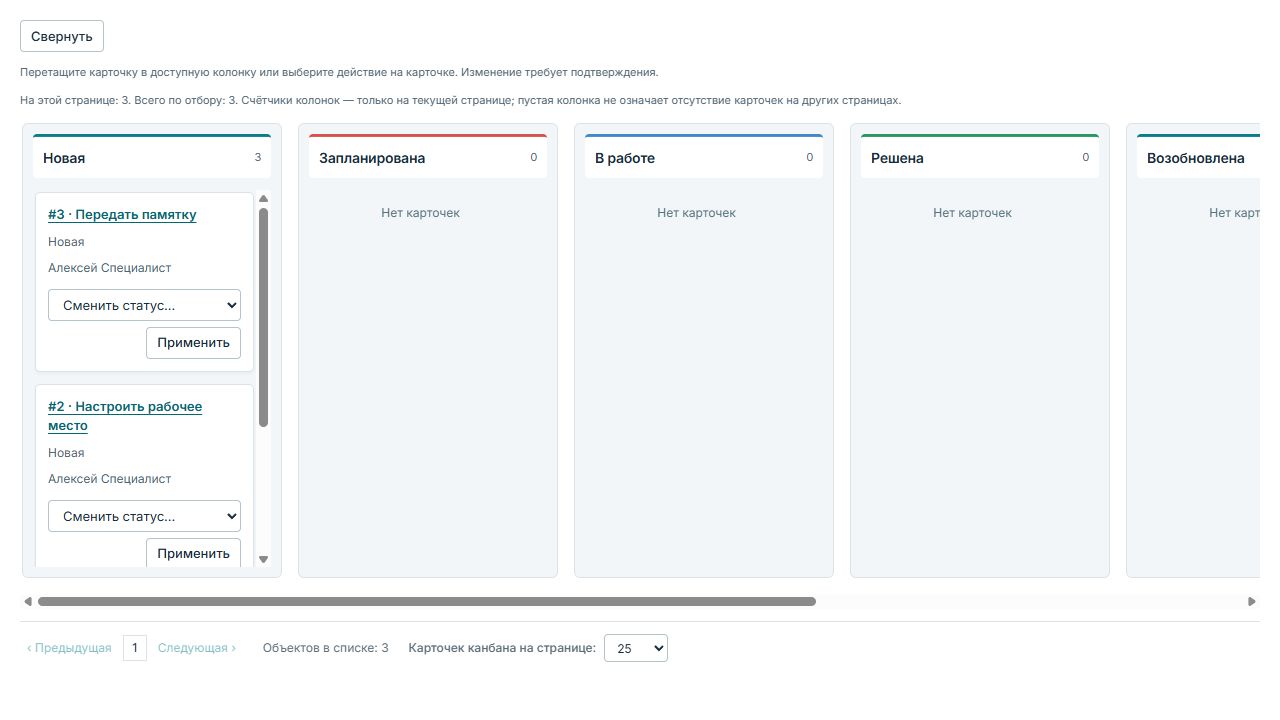Open the cards-per-page dropdown showing 25

click(636, 648)
